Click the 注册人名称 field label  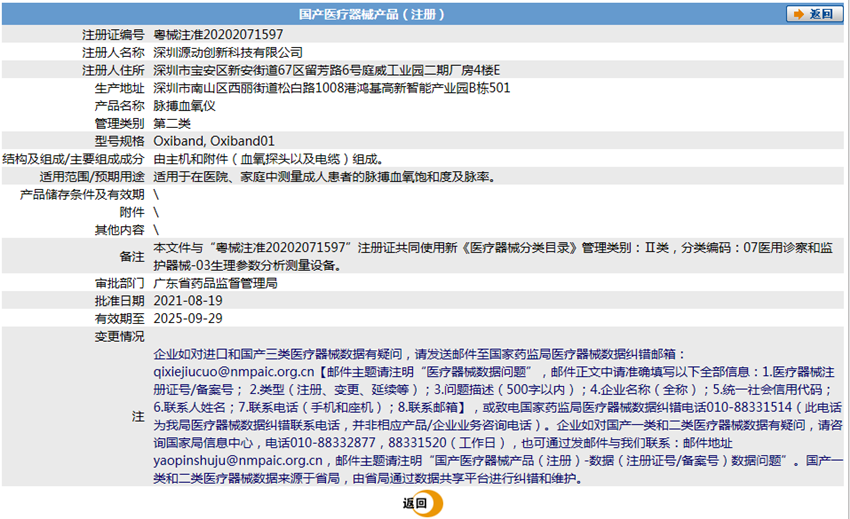click(113, 53)
